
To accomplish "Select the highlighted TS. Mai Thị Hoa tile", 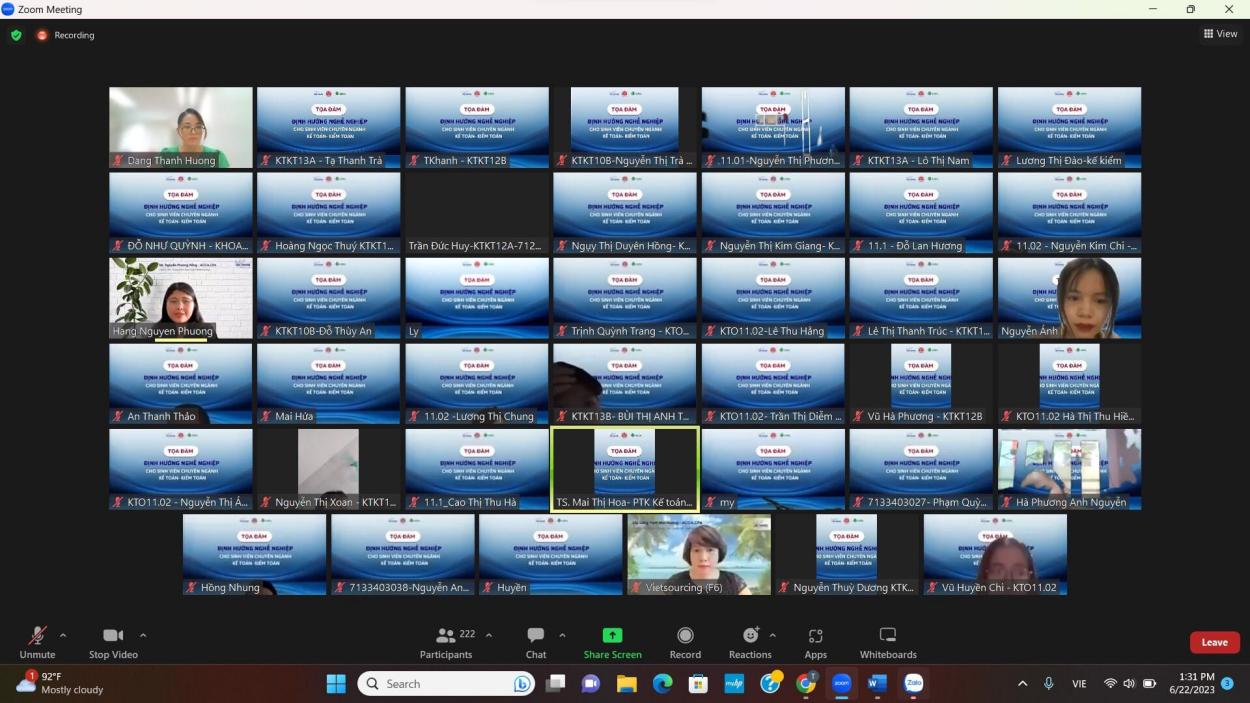I will pos(625,469).
